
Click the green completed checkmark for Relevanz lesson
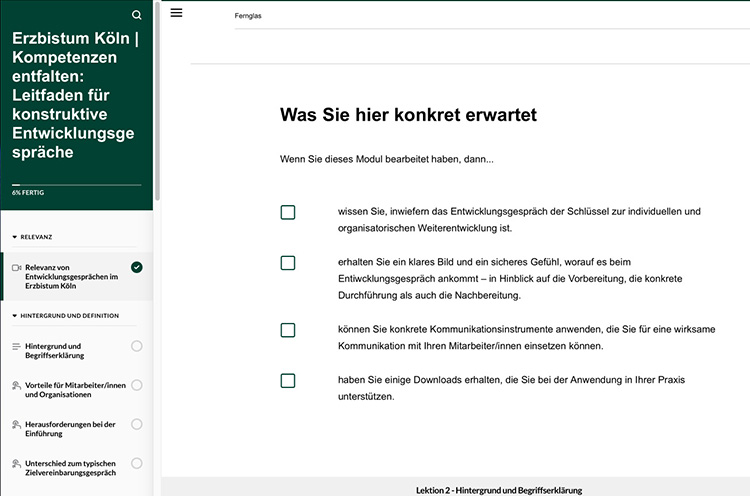[137, 267]
